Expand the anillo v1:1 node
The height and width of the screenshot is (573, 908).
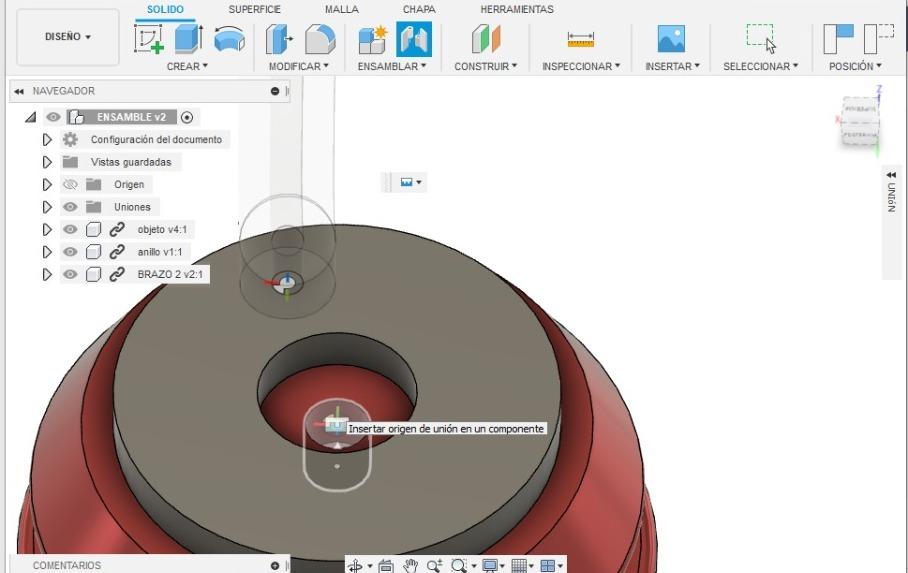pos(47,252)
